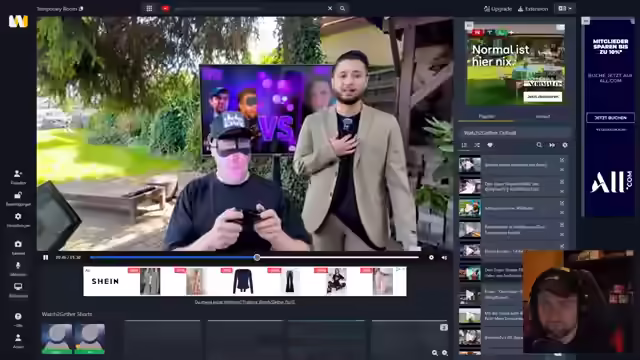This screenshot has height=360, width=640.
Task: Copy the Temporary Room link icon
Action: (x=81, y=9)
